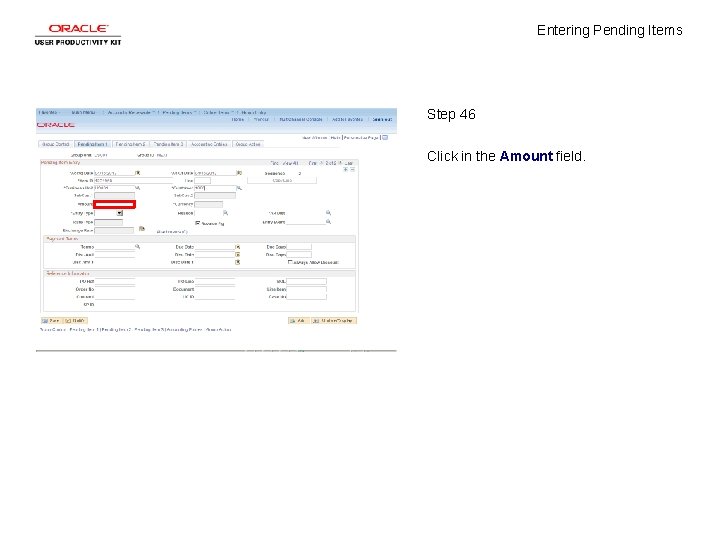
Task: Click exchange rate detail icon
Action: coord(142,229)
